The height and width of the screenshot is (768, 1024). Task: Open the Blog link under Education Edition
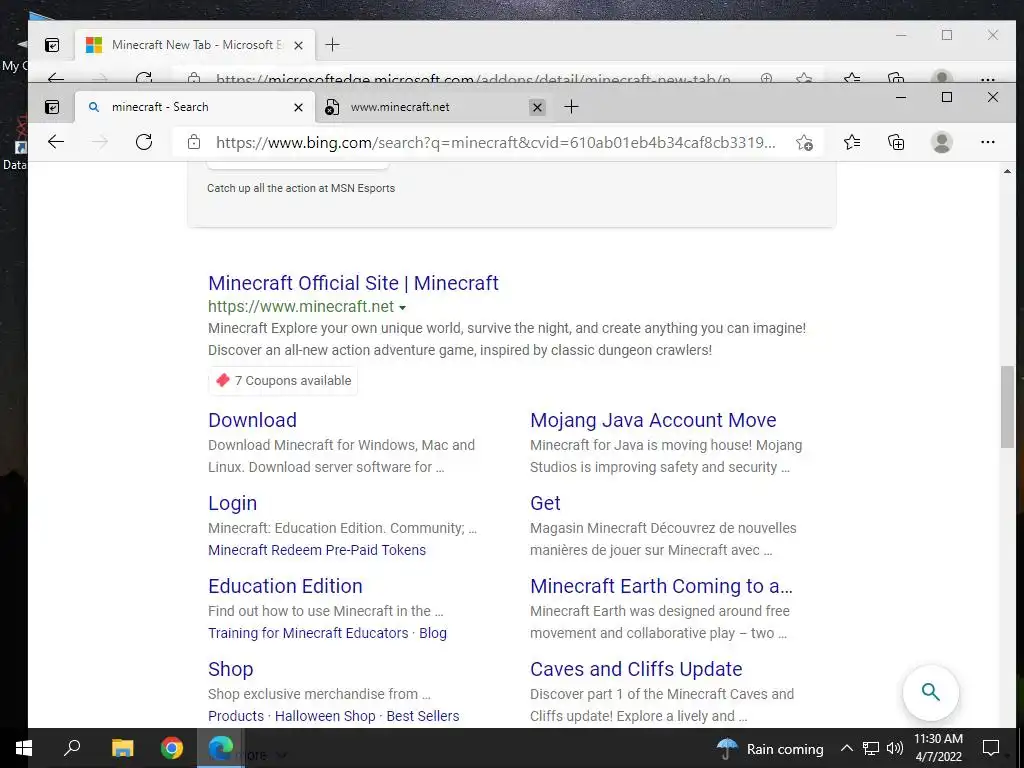(x=433, y=633)
